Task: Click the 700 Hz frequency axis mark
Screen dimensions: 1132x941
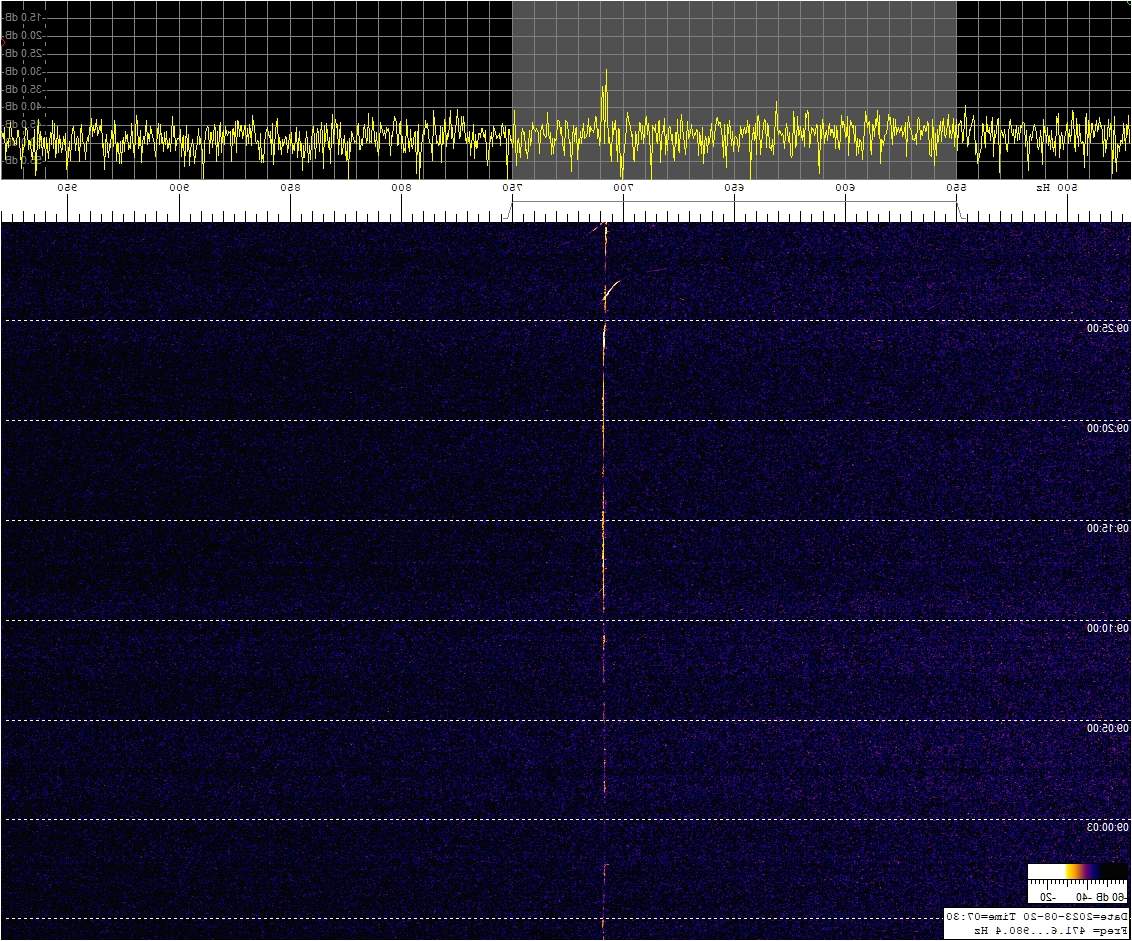Action: pyautogui.click(x=623, y=188)
